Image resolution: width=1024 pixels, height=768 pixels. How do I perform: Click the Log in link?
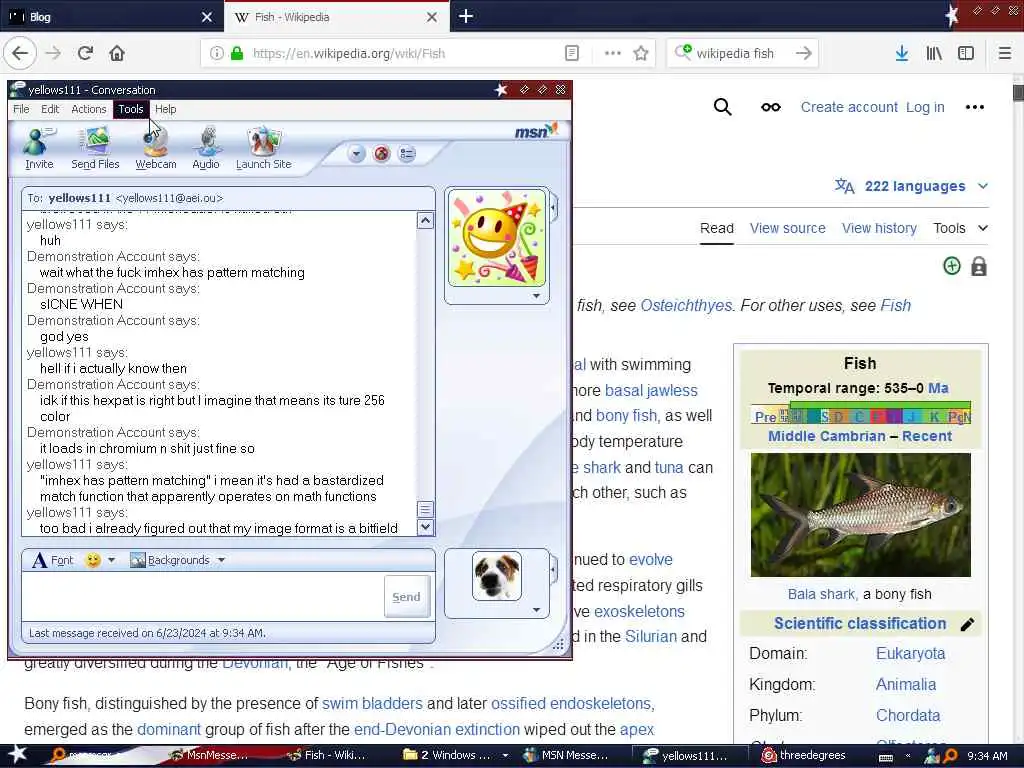(x=925, y=107)
